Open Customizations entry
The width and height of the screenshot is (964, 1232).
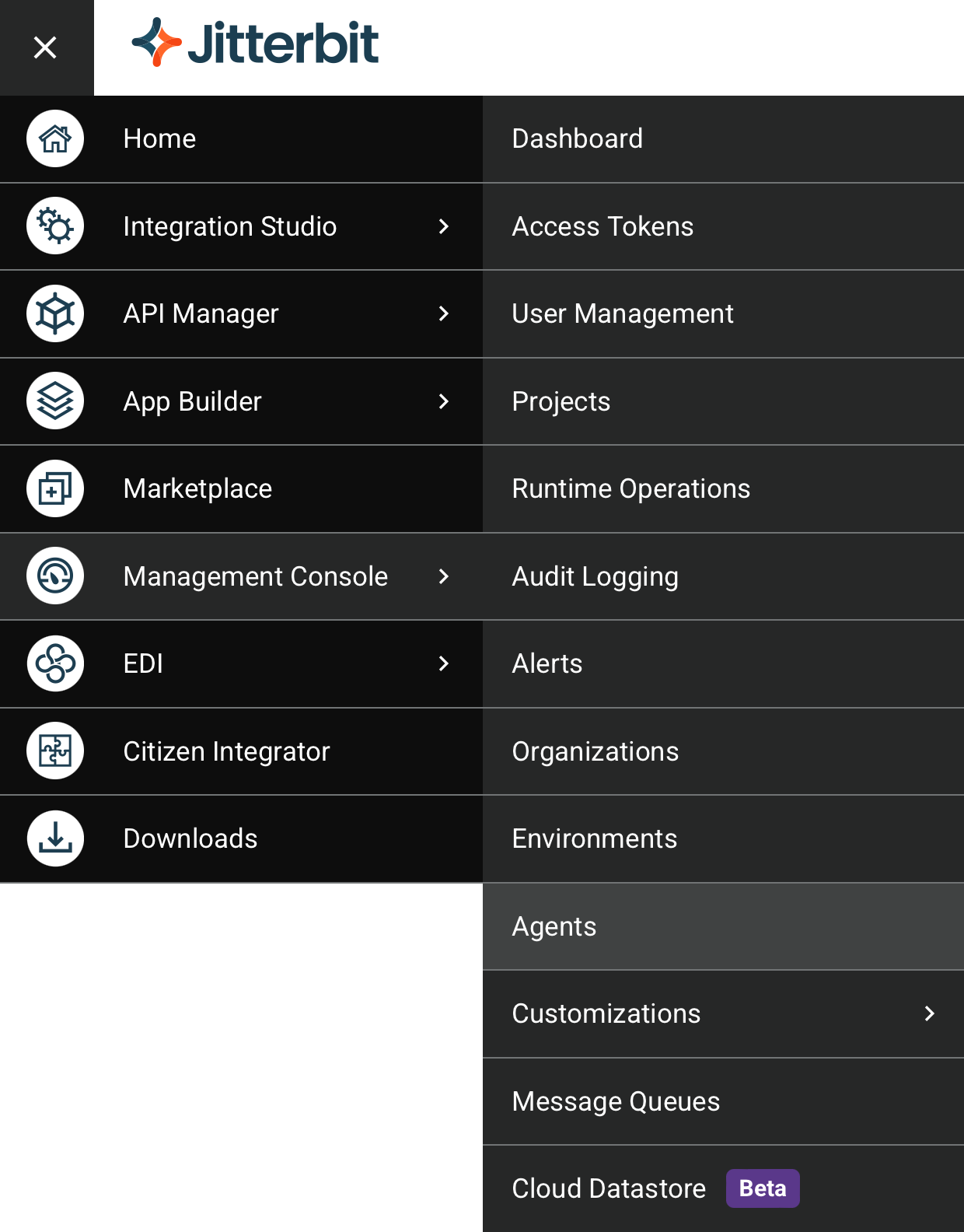tap(723, 1014)
